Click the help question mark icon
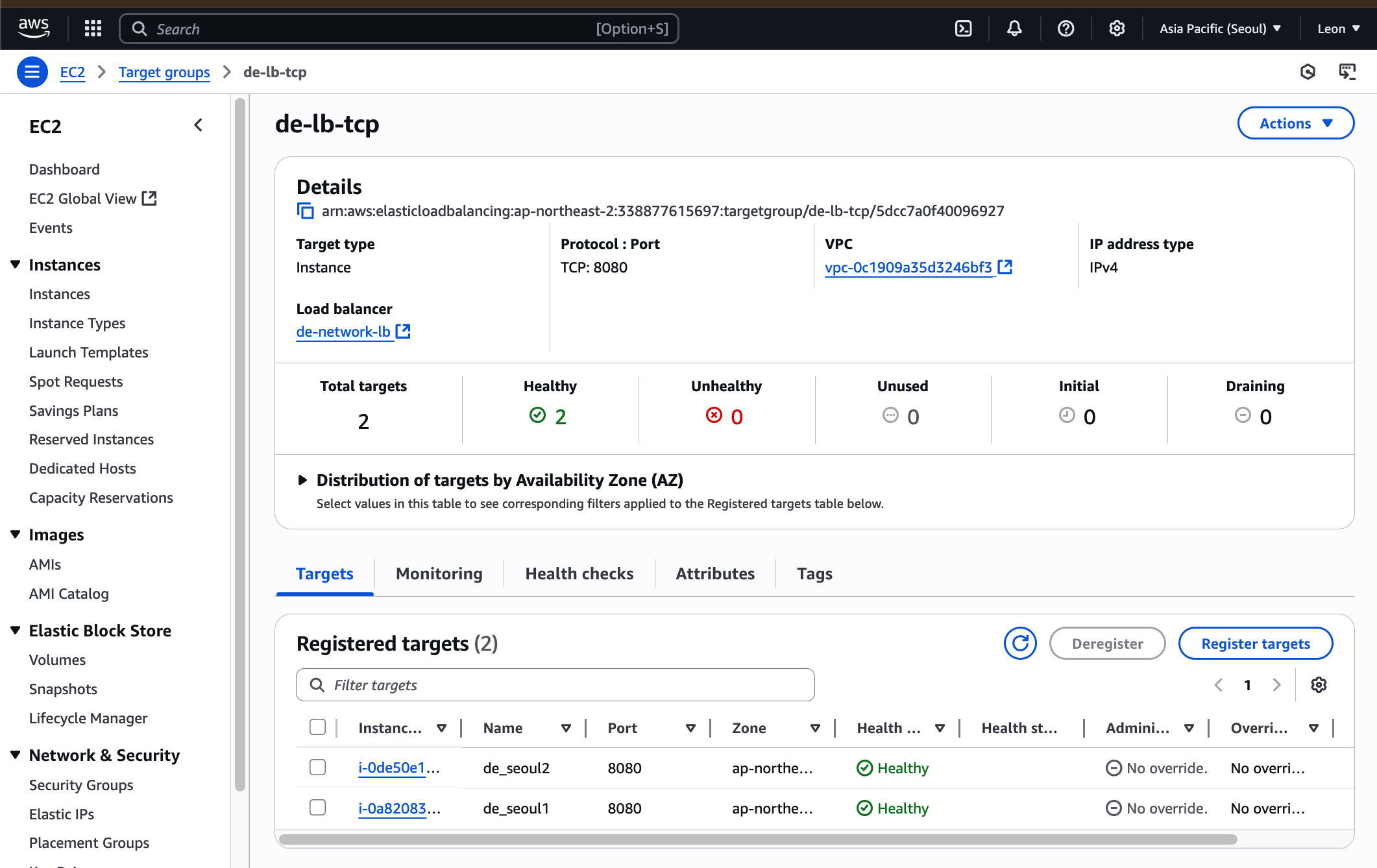The image size is (1377, 868). tap(1066, 29)
